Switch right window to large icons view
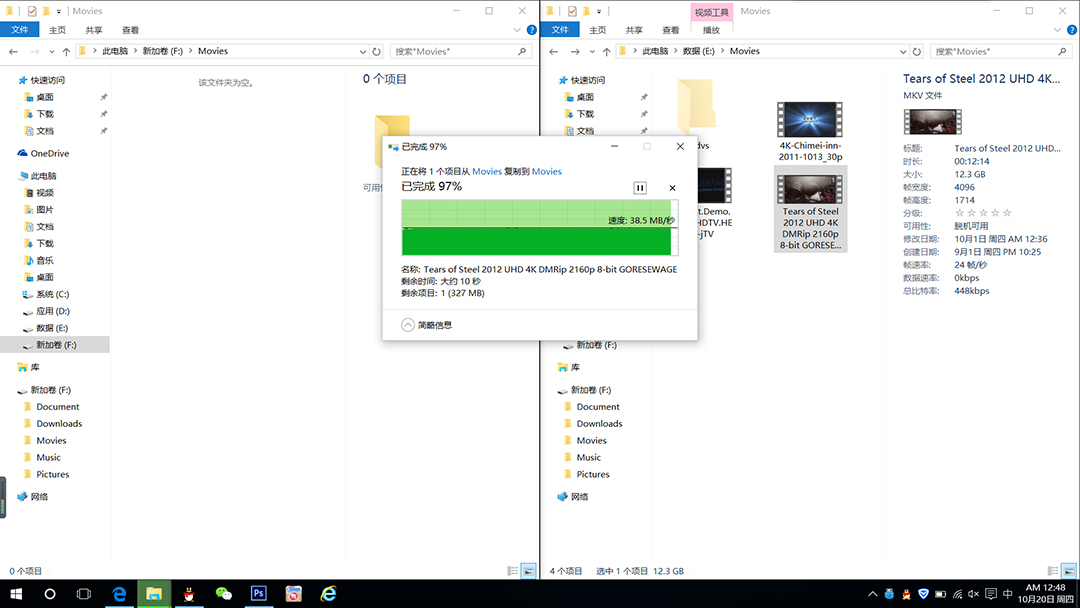 (x=1069, y=571)
